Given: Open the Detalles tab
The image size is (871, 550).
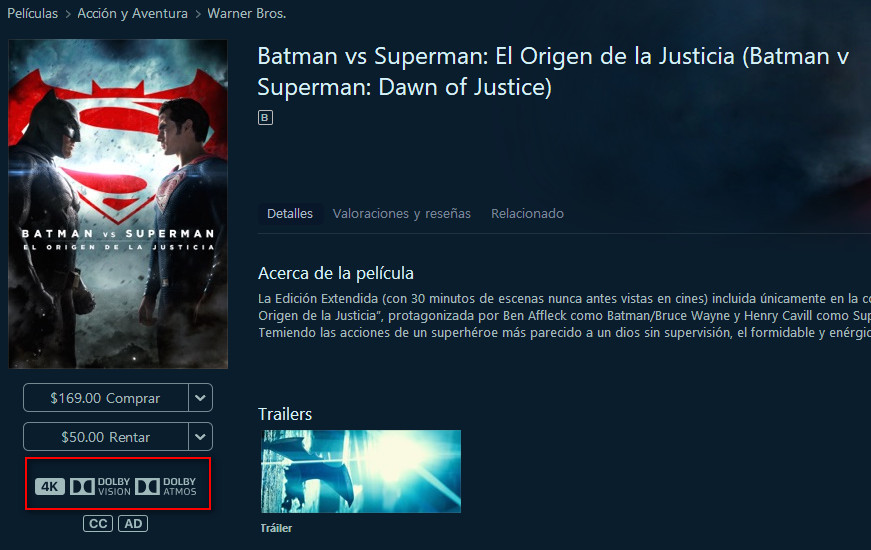Looking at the screenshot, I should [290, 214].
